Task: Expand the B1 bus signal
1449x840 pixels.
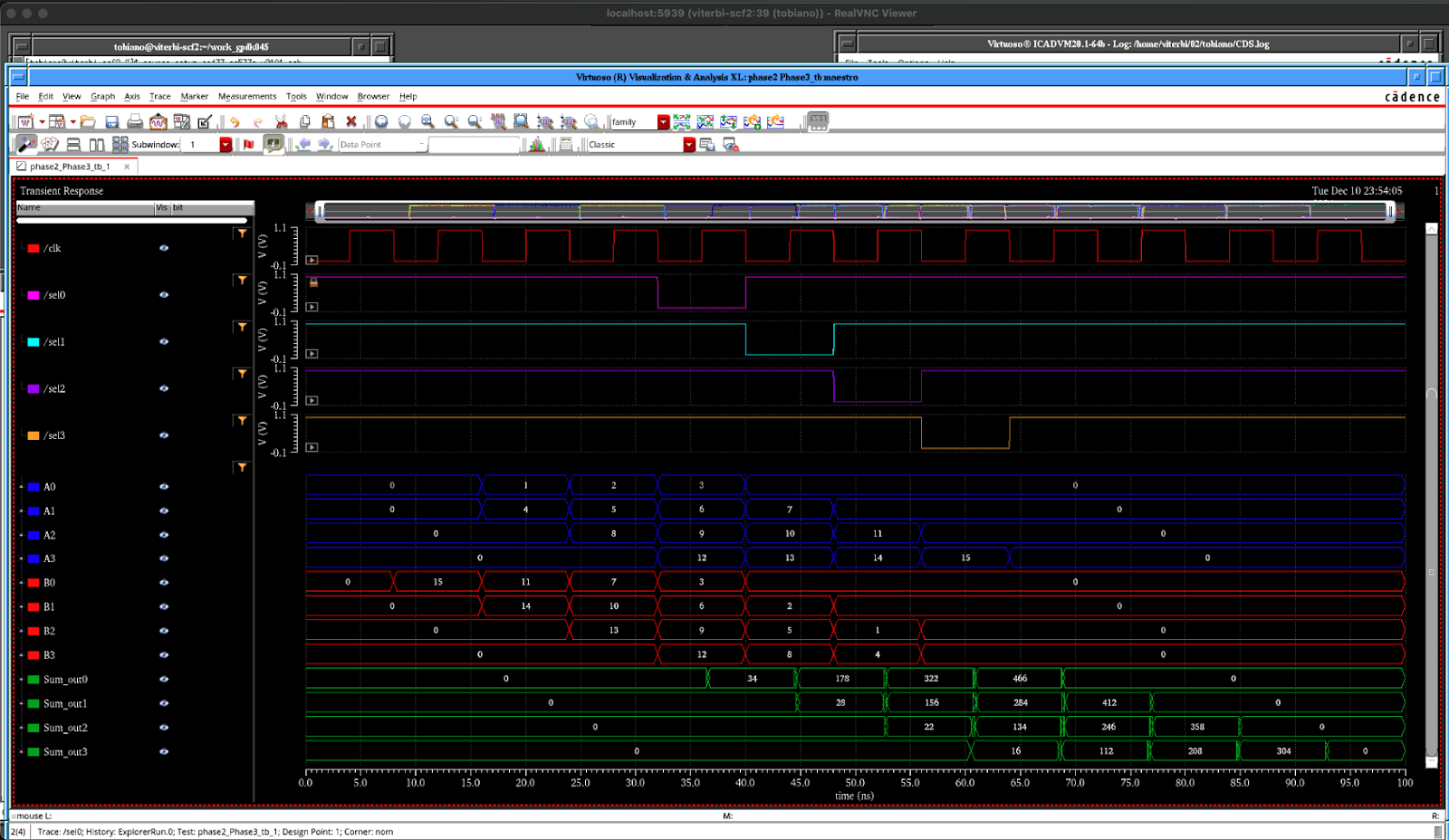Action: tap(22, 607)
